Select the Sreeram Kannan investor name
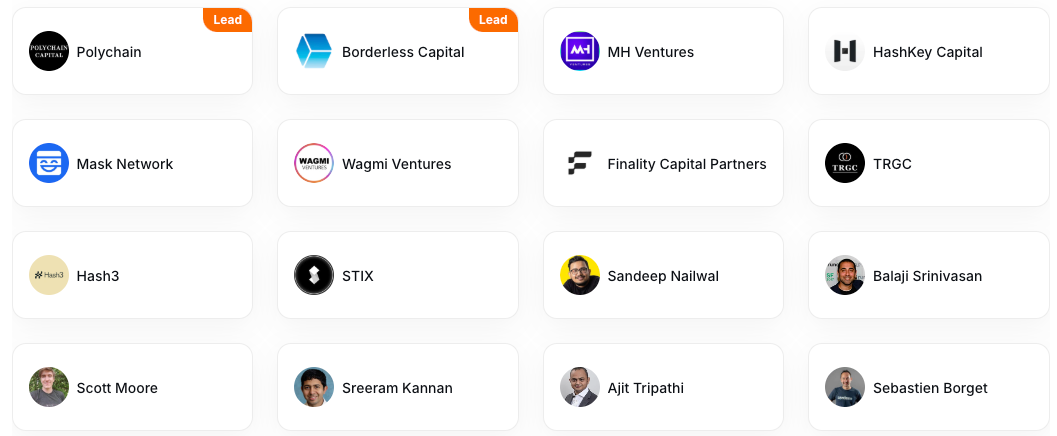This screenshot has width=1057, height=436. [397, 388]
